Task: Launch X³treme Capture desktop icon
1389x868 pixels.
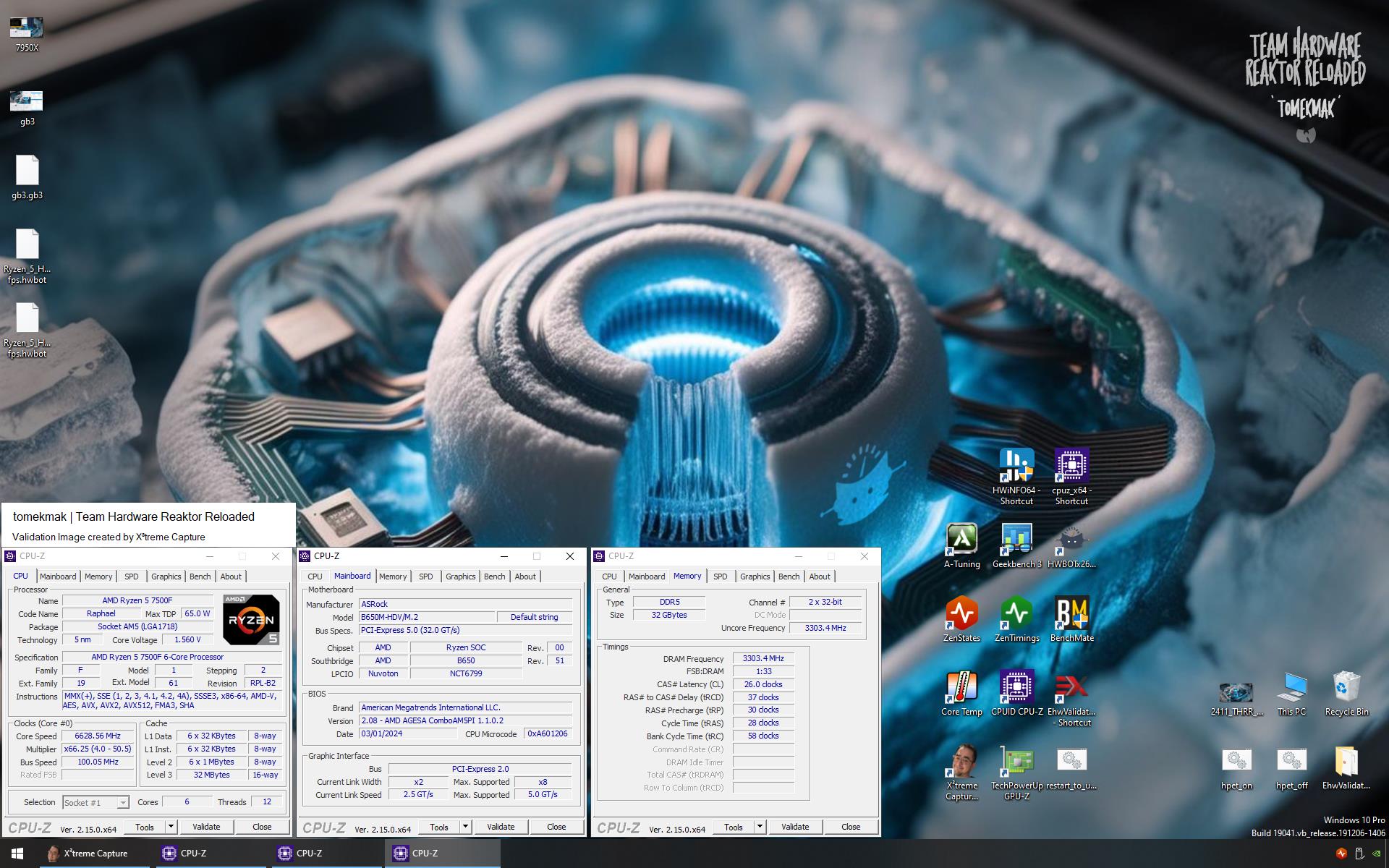Action: [961, 772]
